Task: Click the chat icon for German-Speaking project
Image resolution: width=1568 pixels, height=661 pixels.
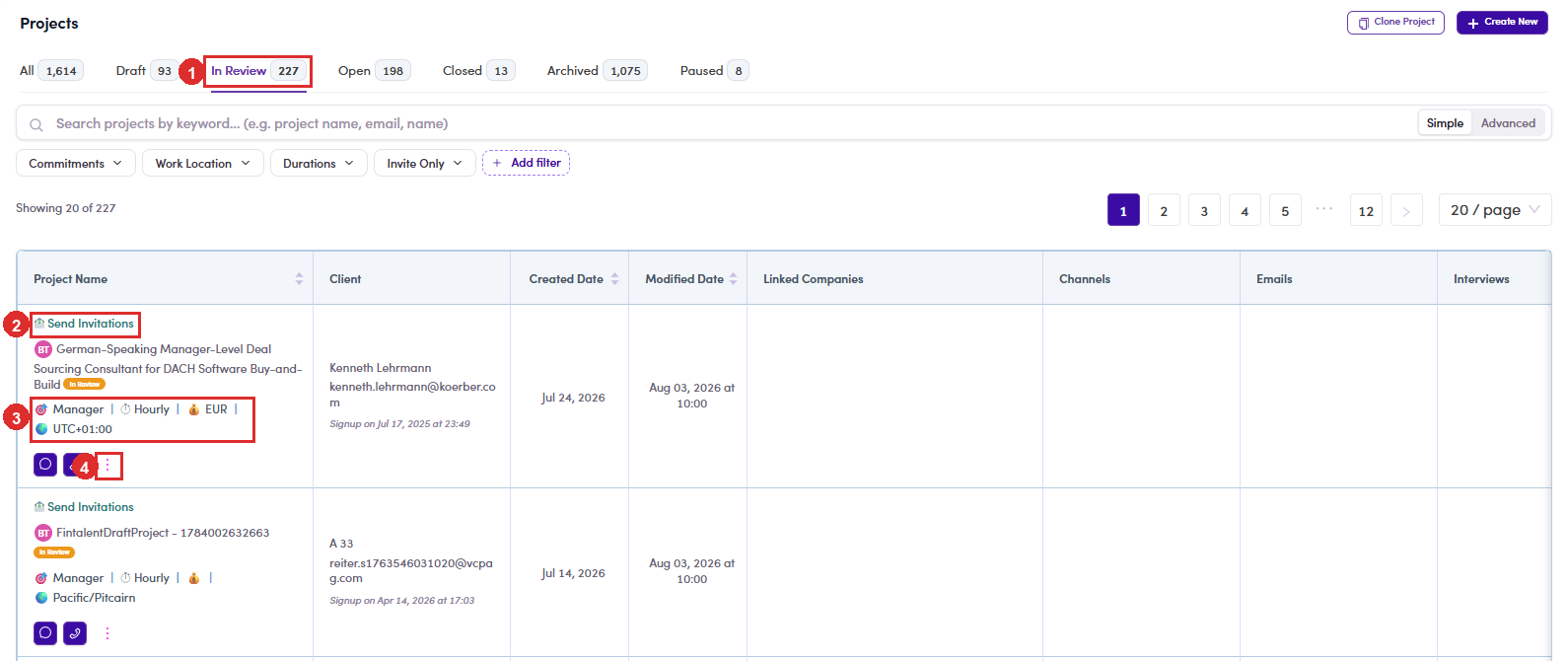Action: point(45,465)
